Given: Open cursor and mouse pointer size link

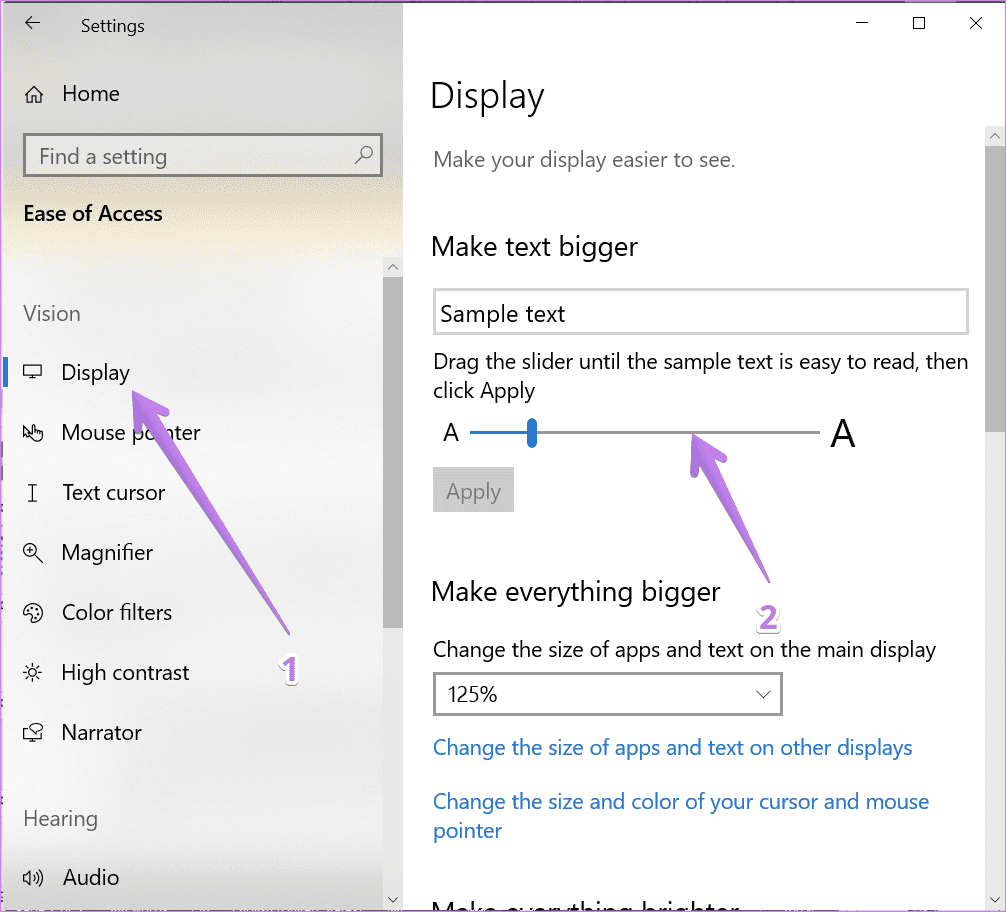Looking at the screenshot, I should pos(681,816).
